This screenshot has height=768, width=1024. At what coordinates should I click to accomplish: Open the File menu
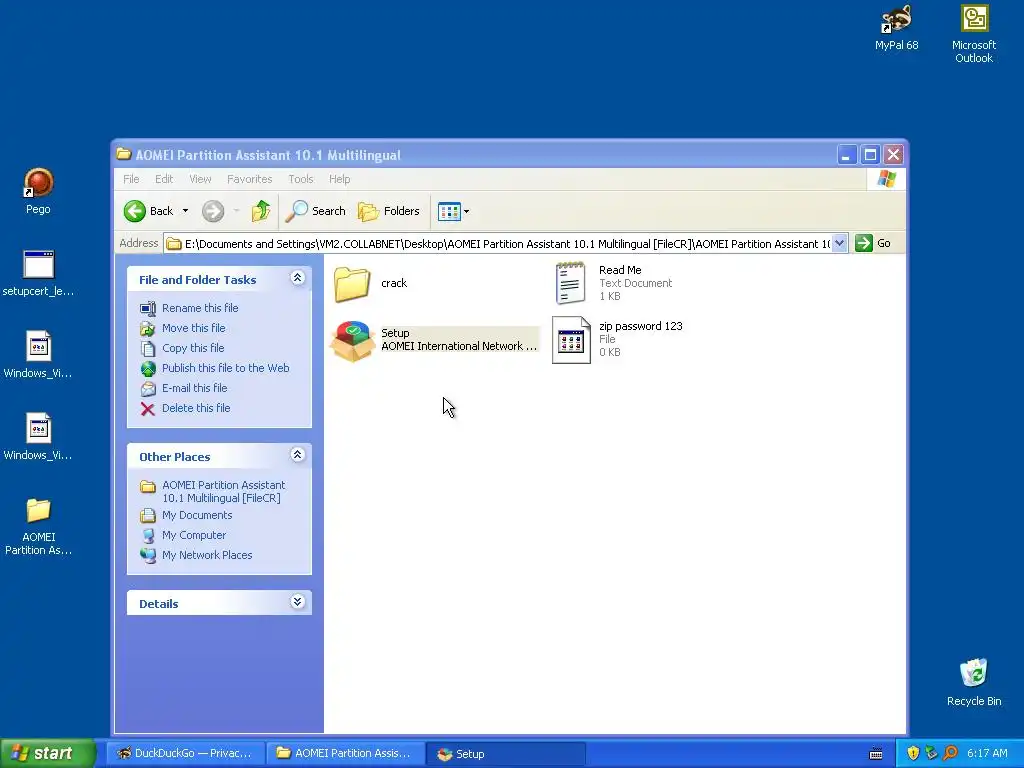pyautogui.click(x=131, y=179)
